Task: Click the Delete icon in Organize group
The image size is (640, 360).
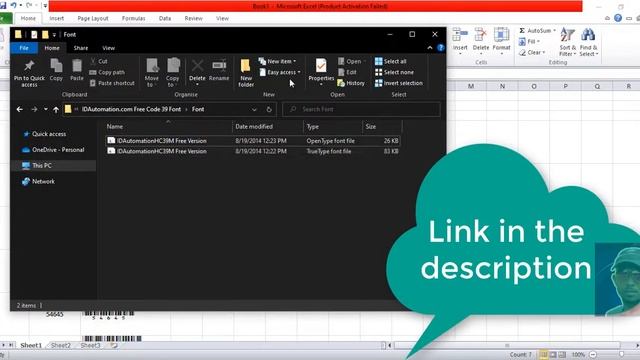Action: click(197, 73)
